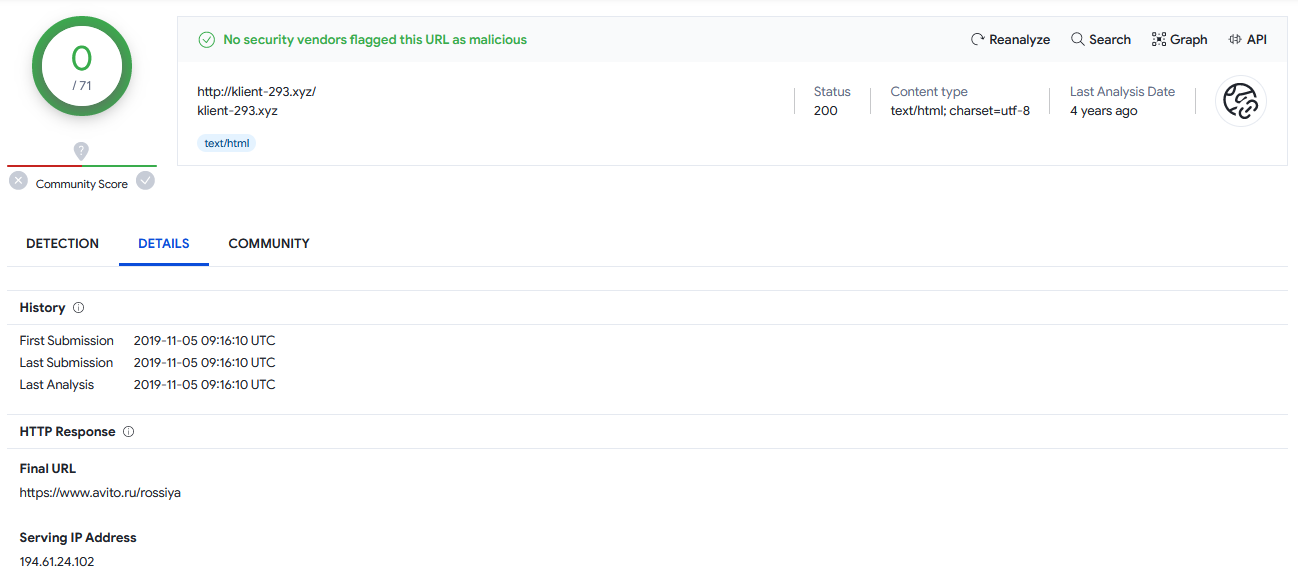This screenshot has width=1298, height=581.
Task: Click the http://klient-293.xyz/ URL text
Action: coord(256,92)
